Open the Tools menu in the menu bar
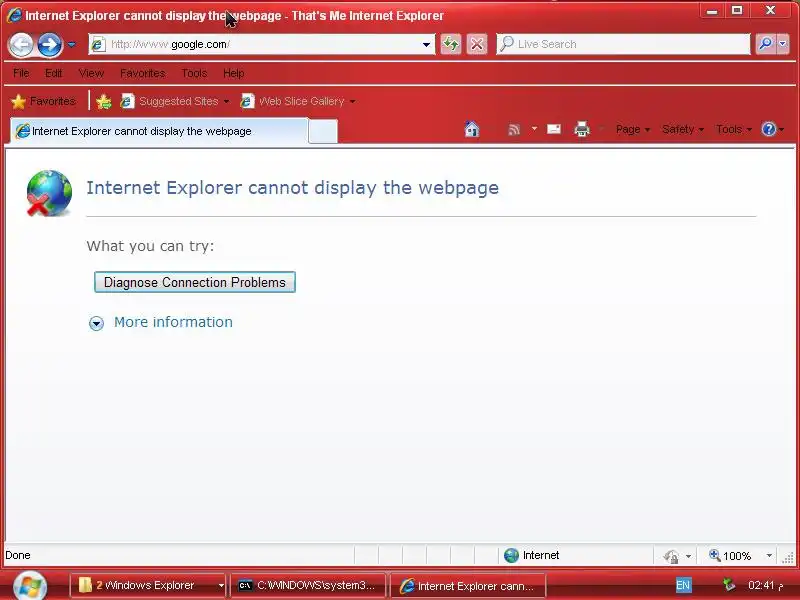 [194, 73]
